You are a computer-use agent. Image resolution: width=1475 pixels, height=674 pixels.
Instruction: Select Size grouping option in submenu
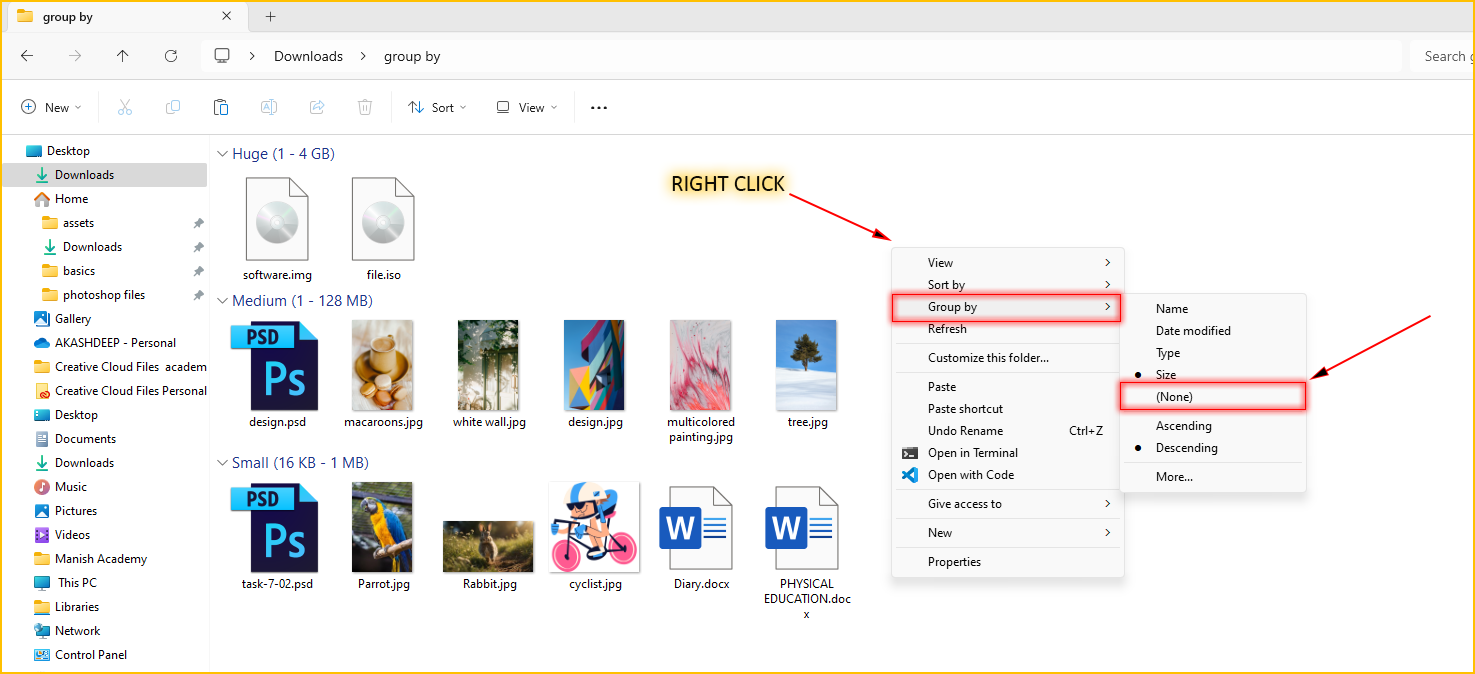click(1166, 375)
